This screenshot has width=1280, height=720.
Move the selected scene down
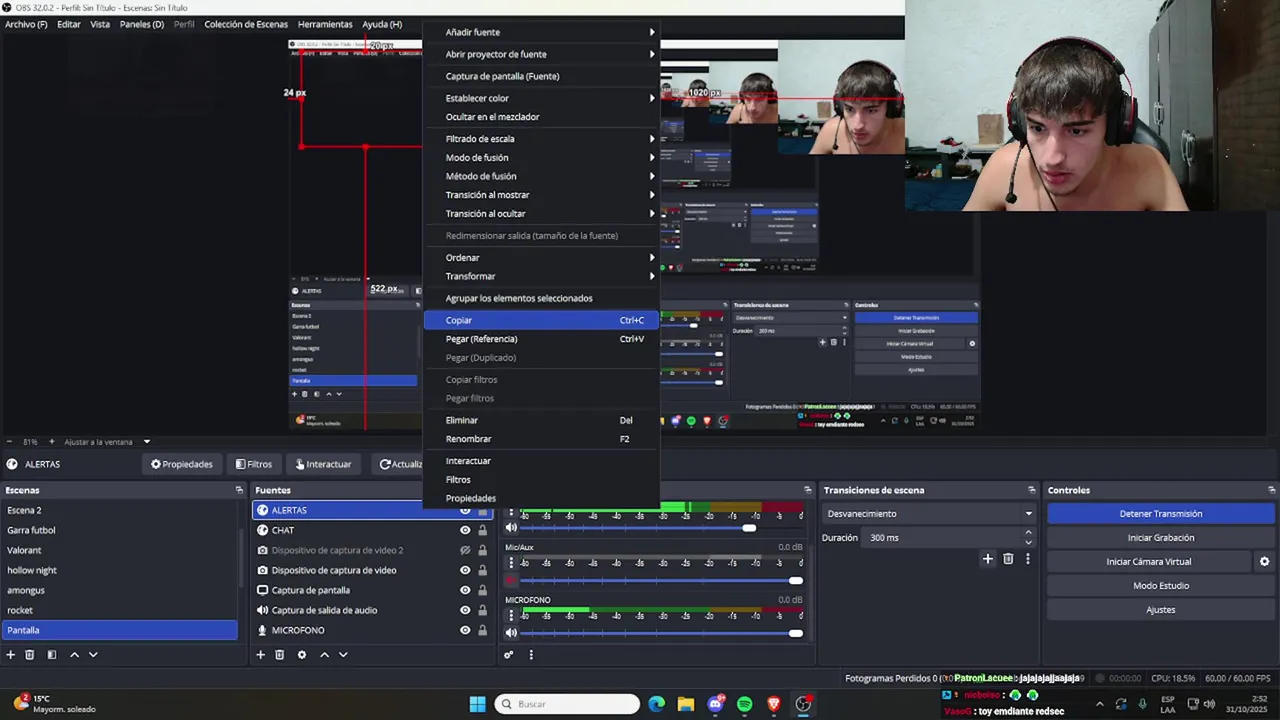click(x=93, y=655)
